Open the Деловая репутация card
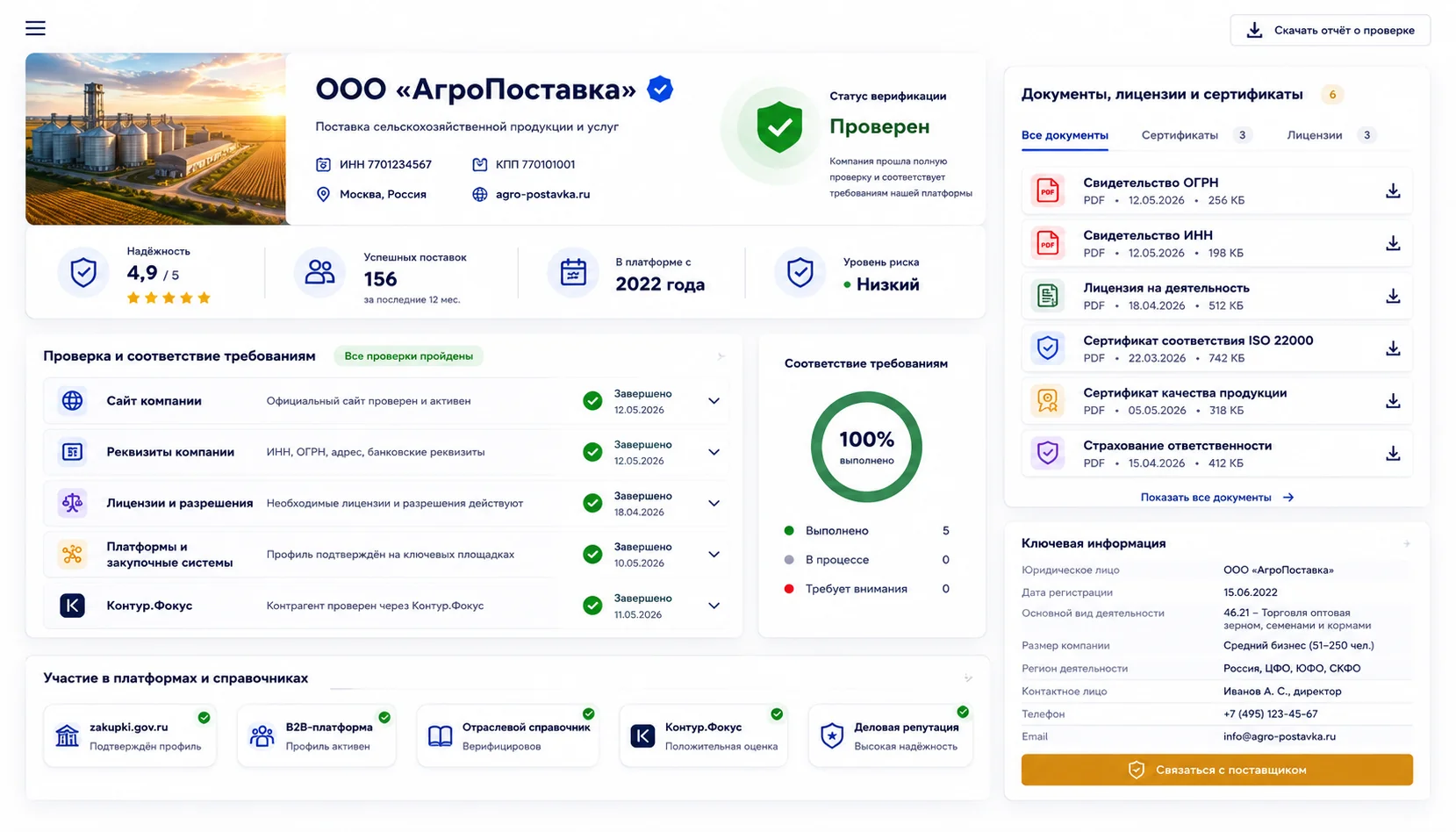The image size is (1456, 832). (890, 735)
